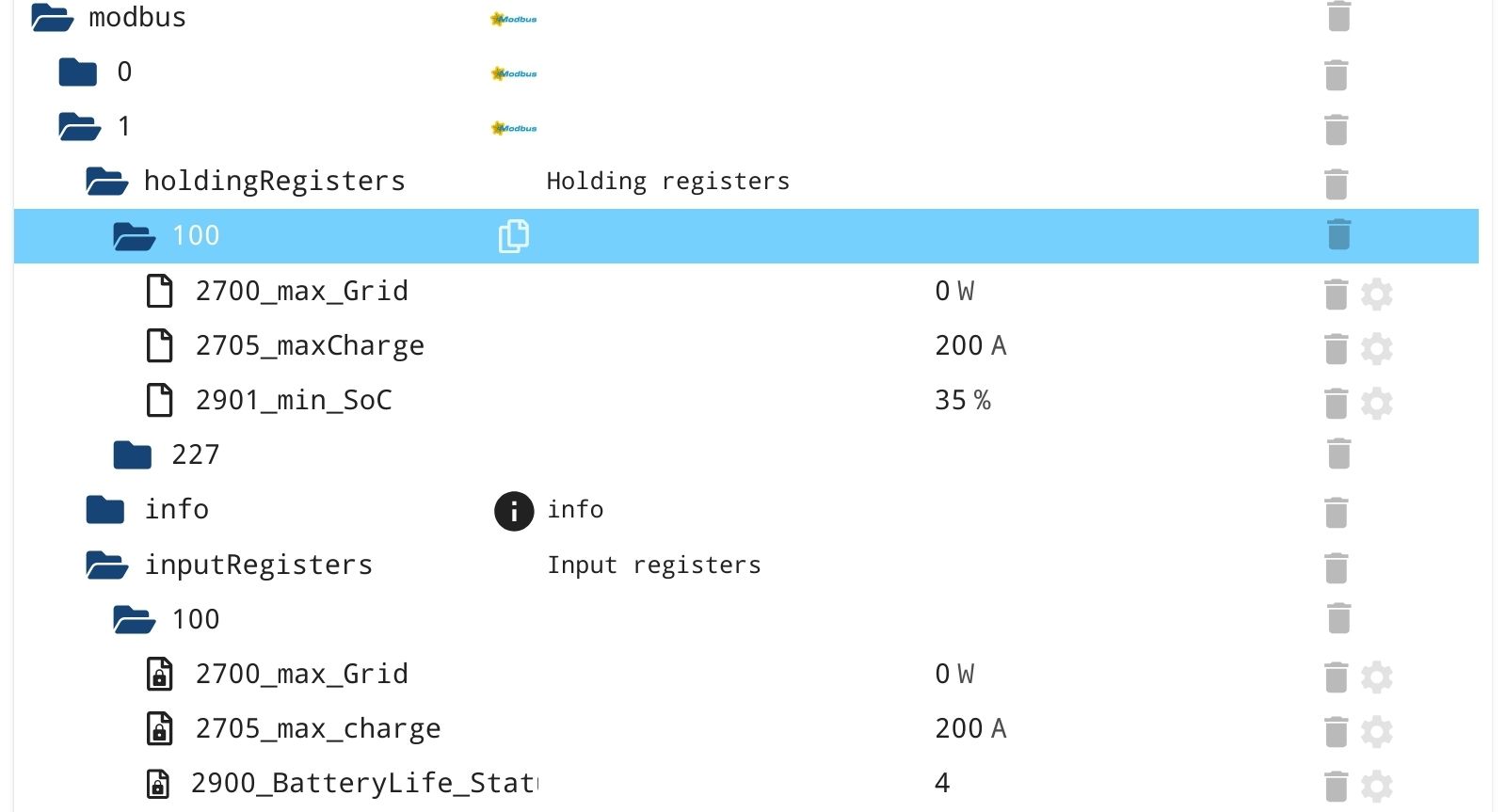Expand the 227 folder
Image resolution: width=1506 pixels, height=812 pixels.
pos(133,455)
